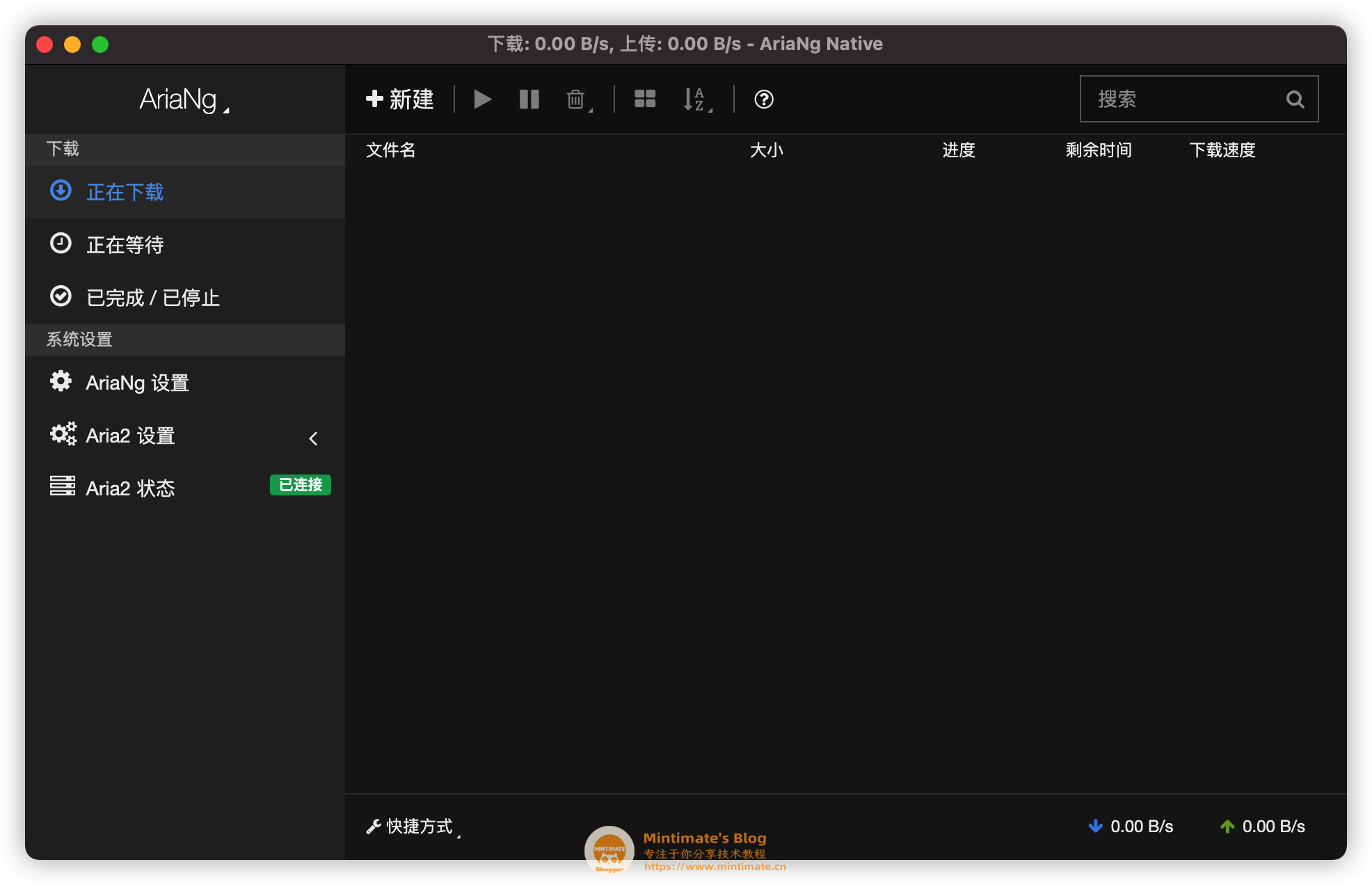Screen dimensions: 1372x885
Task: Open AriaNg 设置 settings page
Action: [137, 383]
